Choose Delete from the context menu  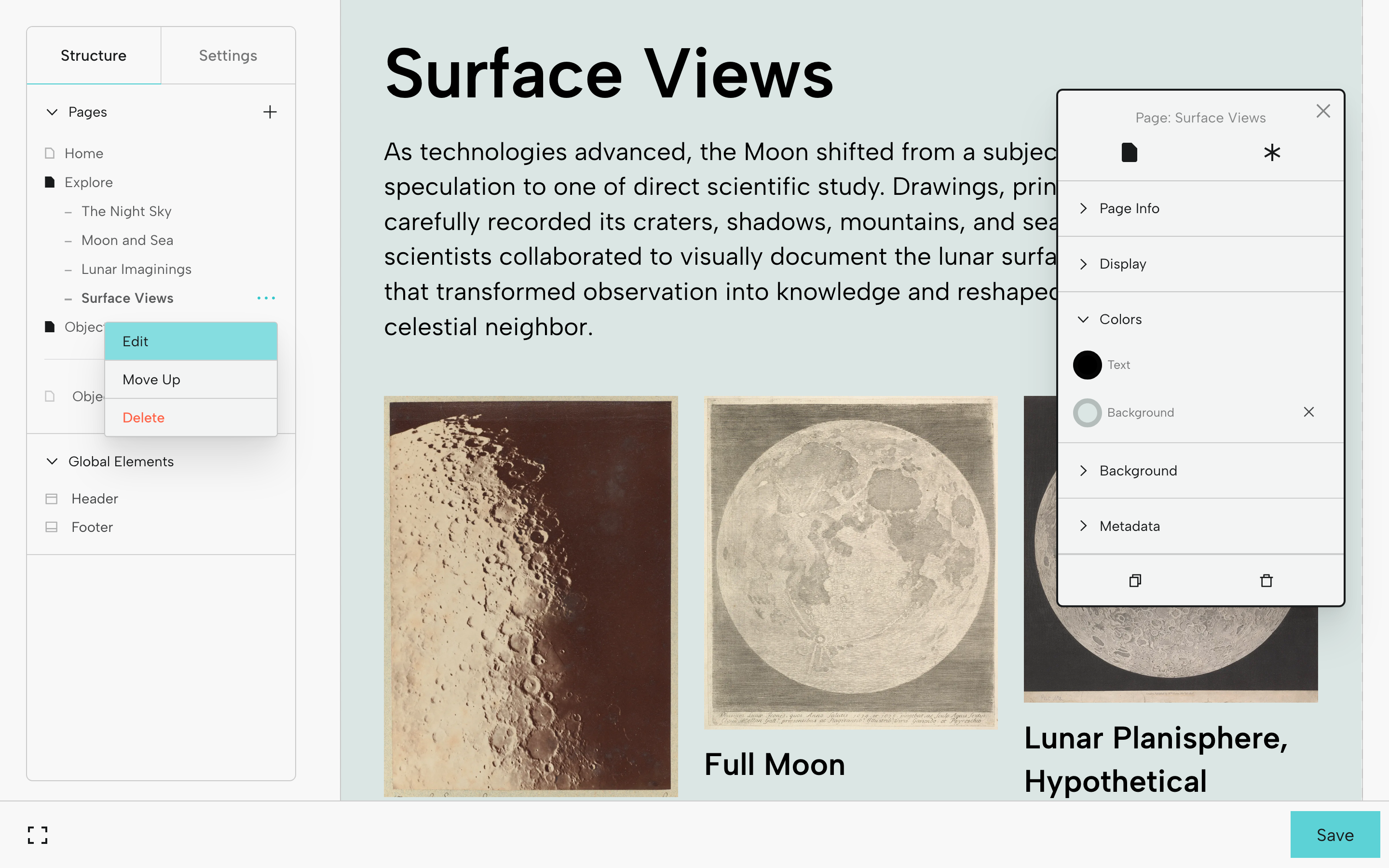tap(191, 417)
